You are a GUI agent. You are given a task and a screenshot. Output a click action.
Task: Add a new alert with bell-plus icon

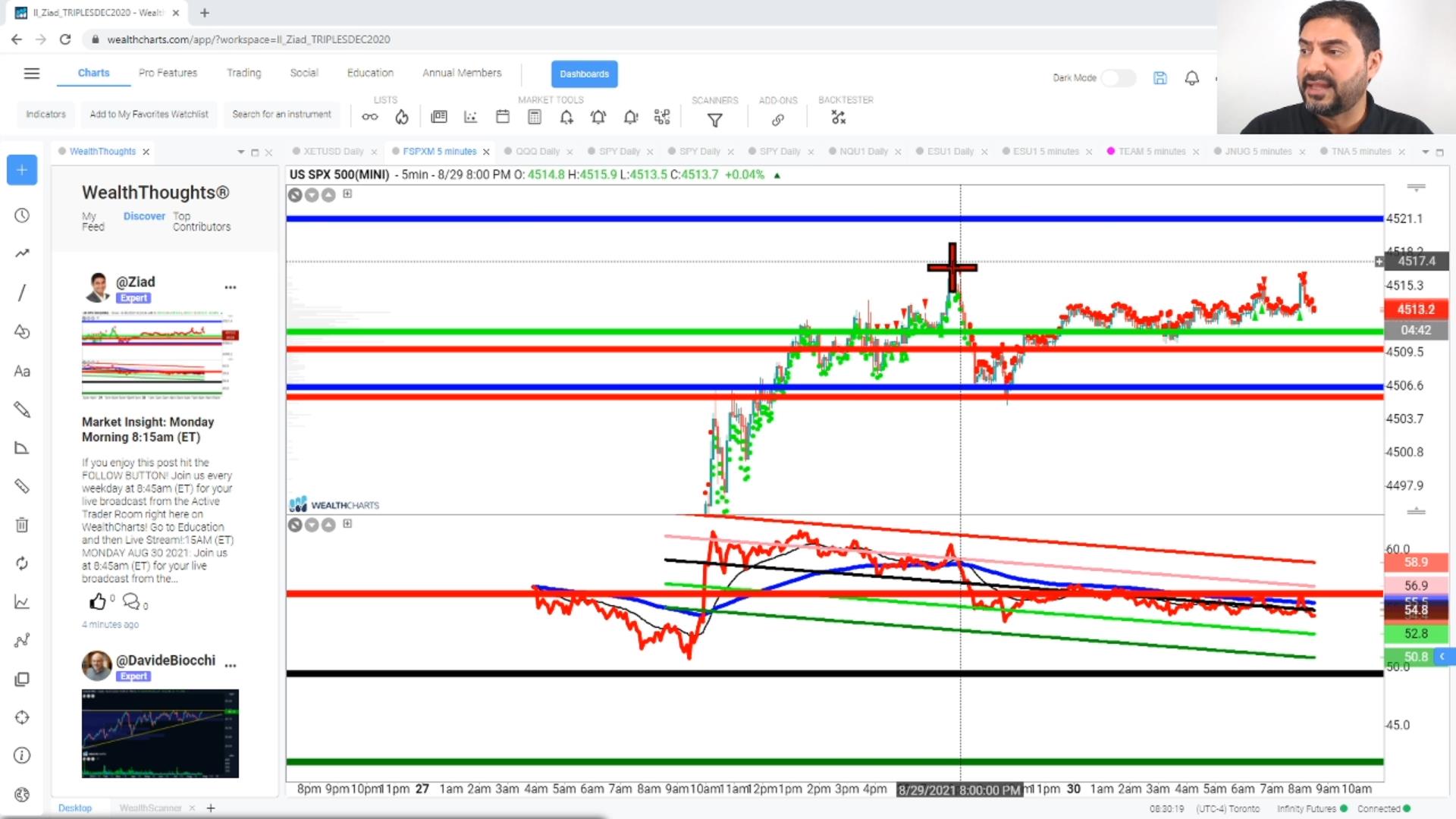tap(566, 117)
